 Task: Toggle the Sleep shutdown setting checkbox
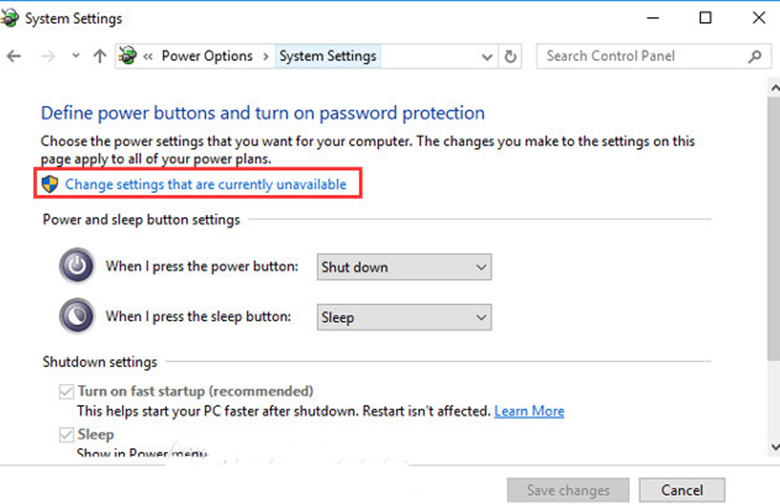[x=67, y=435]
